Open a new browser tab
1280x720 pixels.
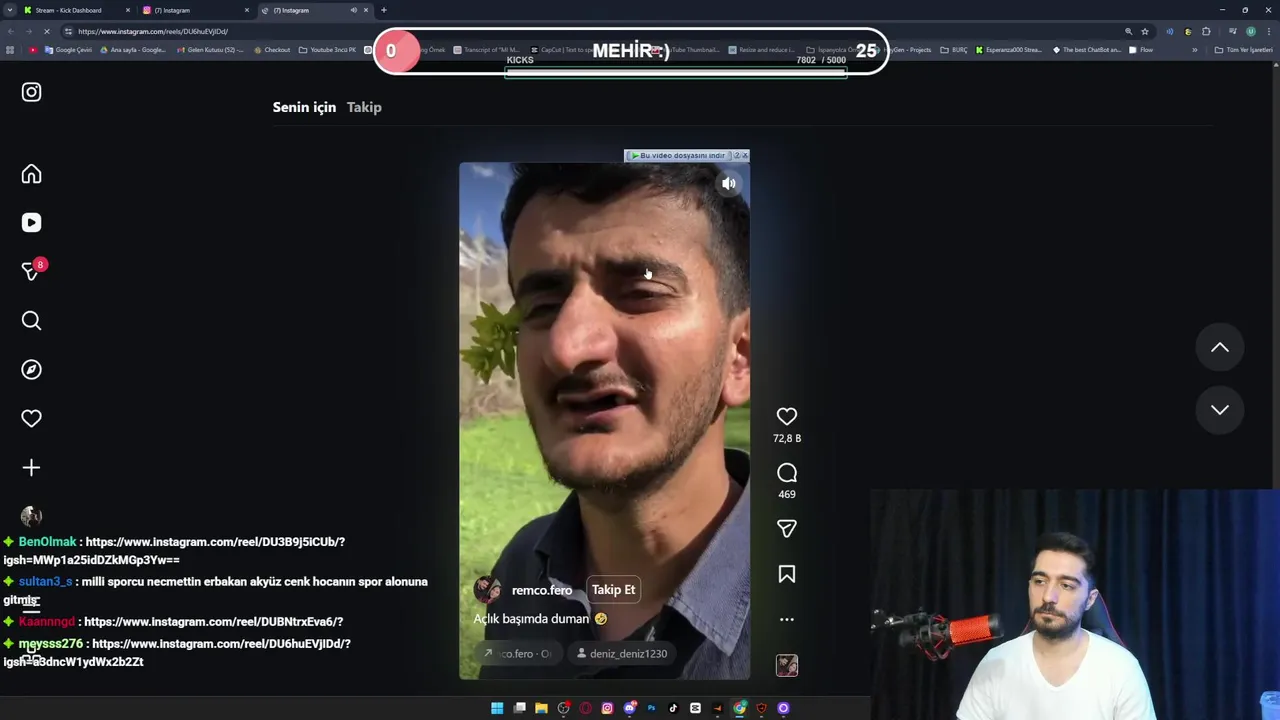[x=384, y=10]
